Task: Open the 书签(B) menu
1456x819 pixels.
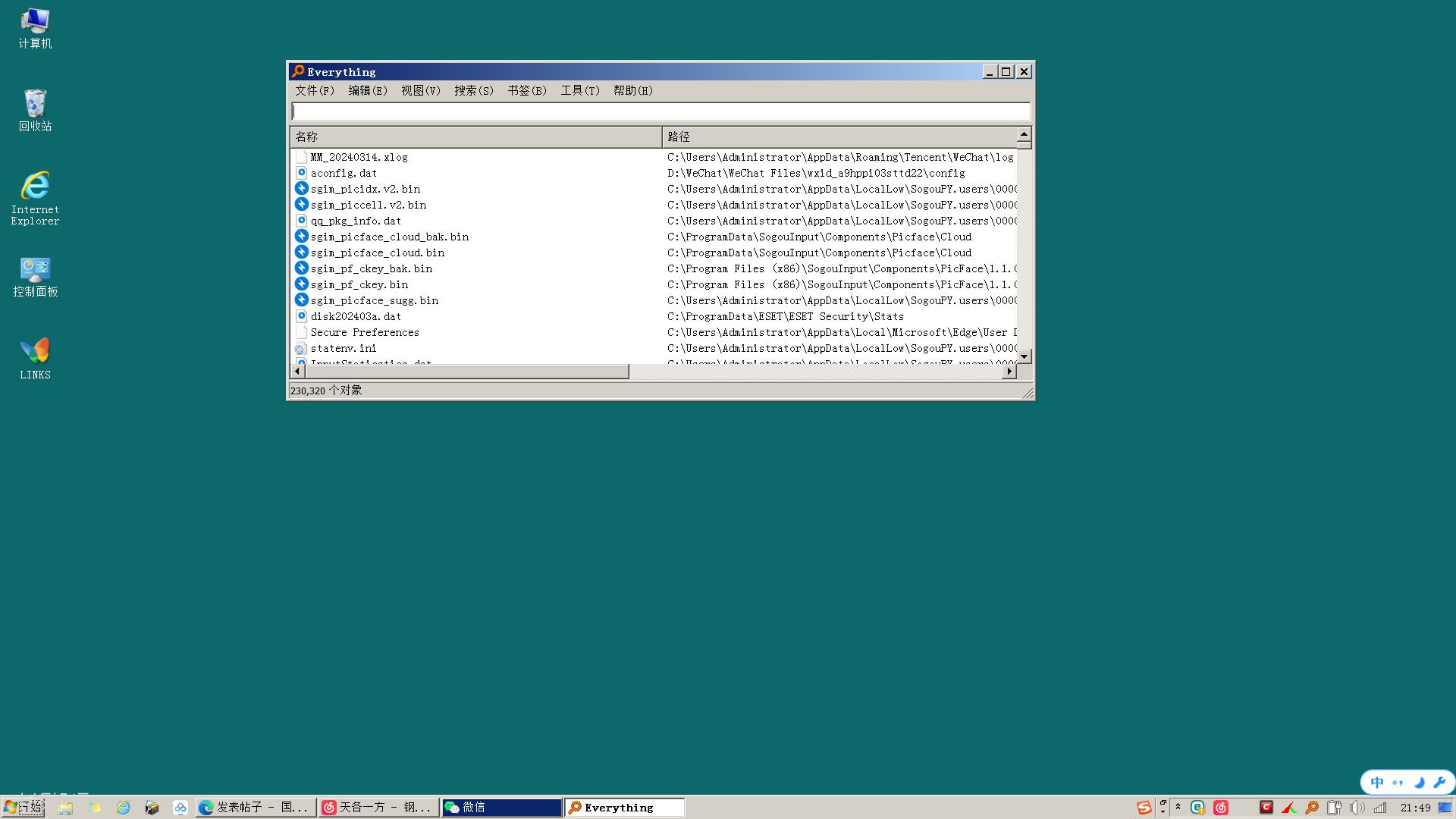Action: click(526, 91)
